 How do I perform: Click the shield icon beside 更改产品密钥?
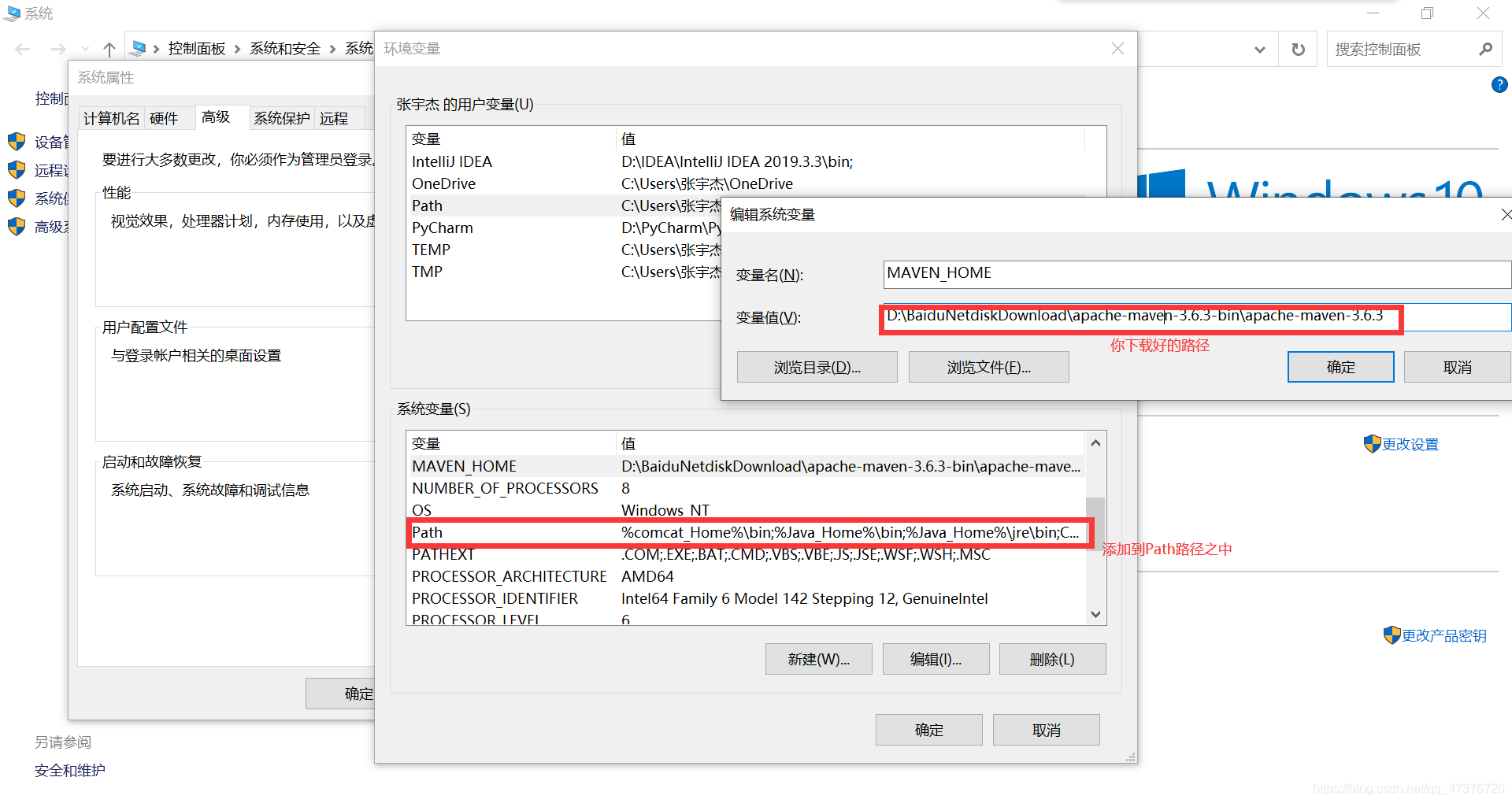(1392, 635)
